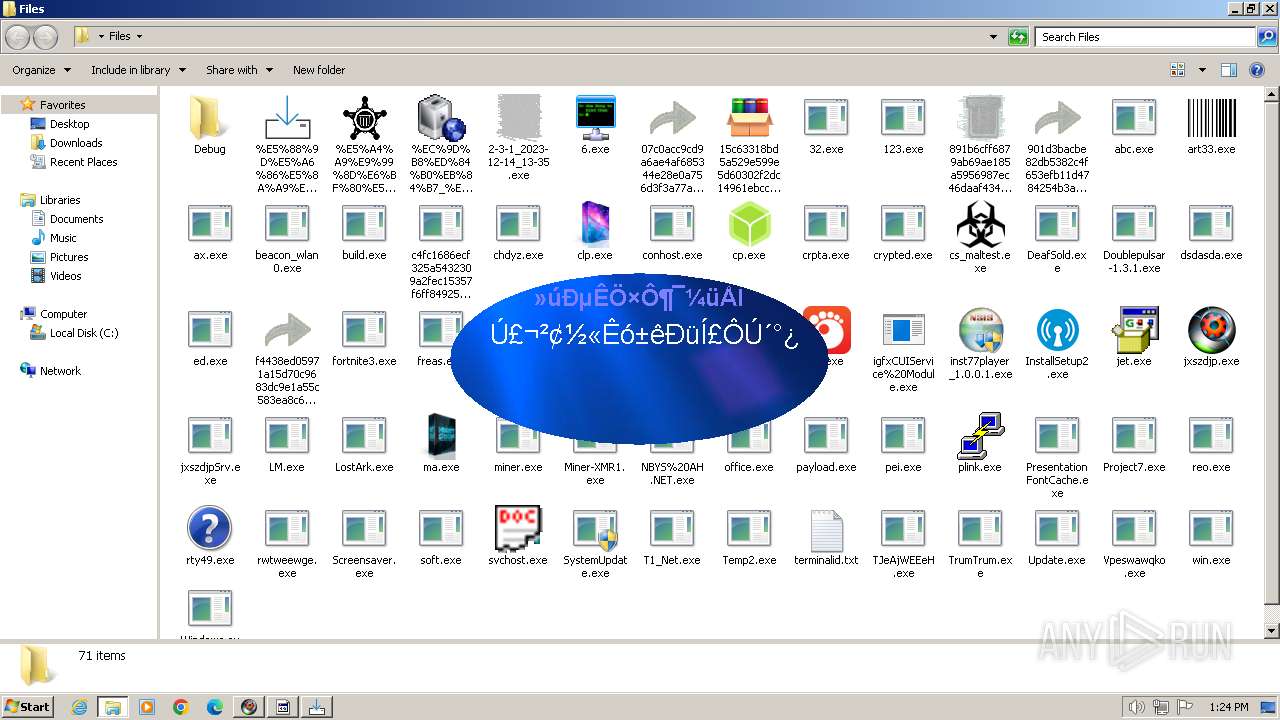
Task: Launch Microsoft Edge from taskbar
Action: pyautogui.click(x=215, y=707)
